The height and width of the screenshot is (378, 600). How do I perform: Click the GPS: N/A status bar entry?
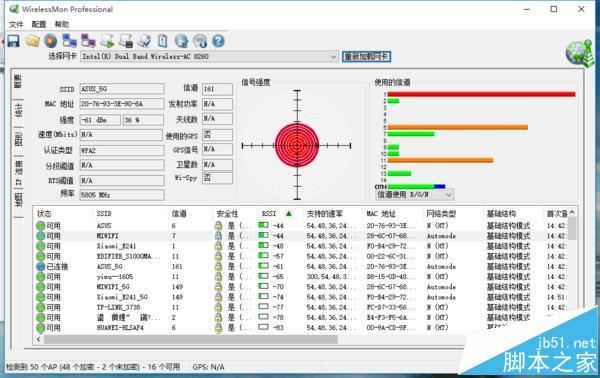(208, 367)
